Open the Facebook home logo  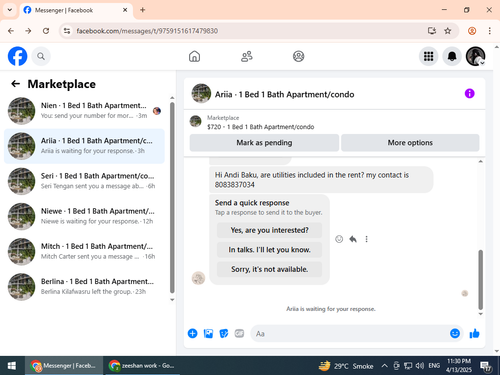point(17,56)
